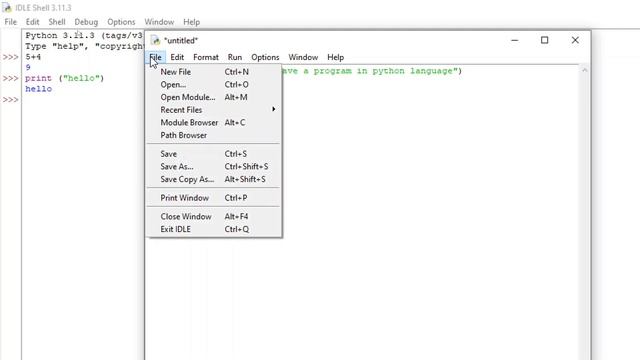Click the empty last >>> prompt line in the shell
This screenshot has width=640, height=360.
(x=11, y=100)
